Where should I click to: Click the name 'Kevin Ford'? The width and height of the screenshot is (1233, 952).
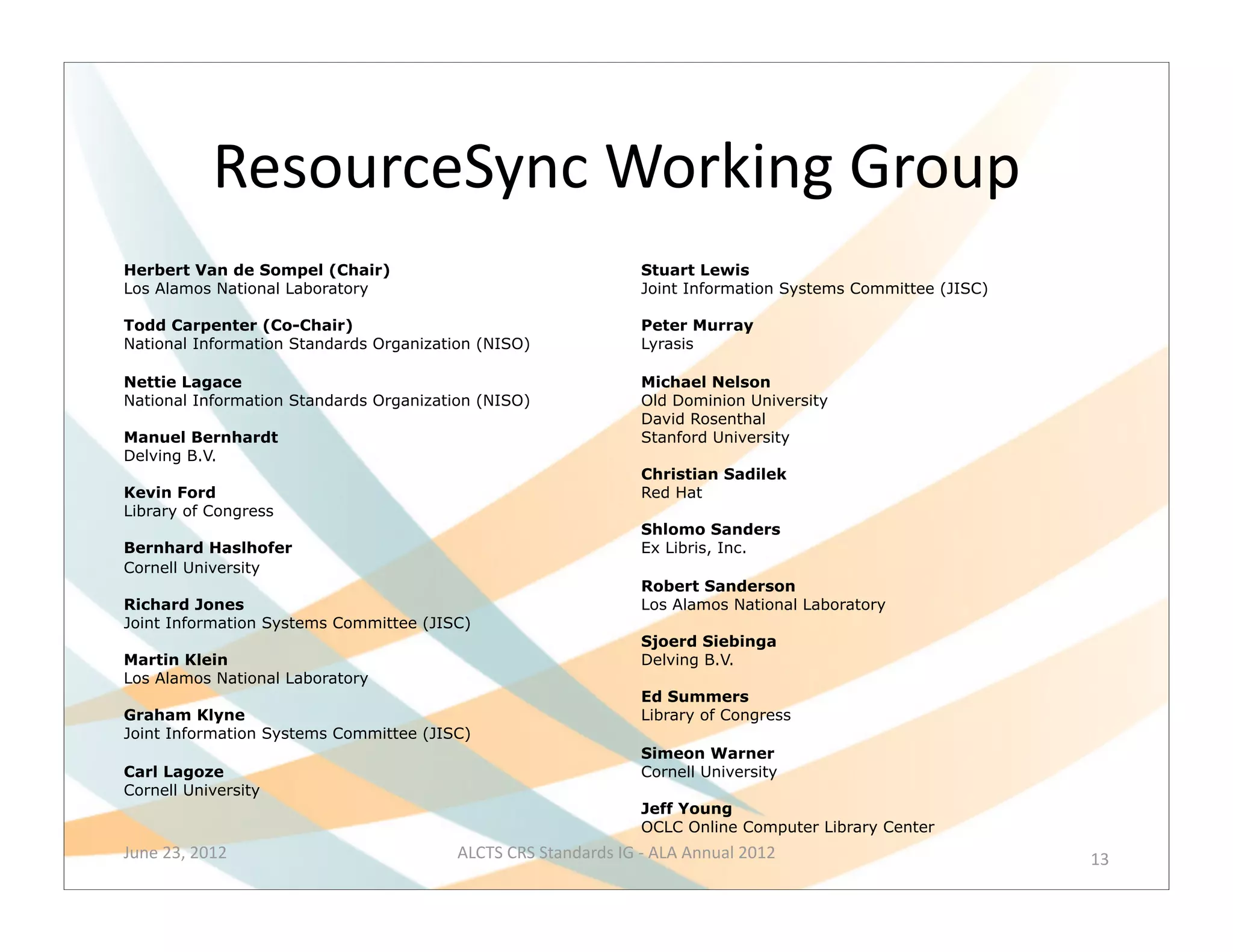pos(169,493)
